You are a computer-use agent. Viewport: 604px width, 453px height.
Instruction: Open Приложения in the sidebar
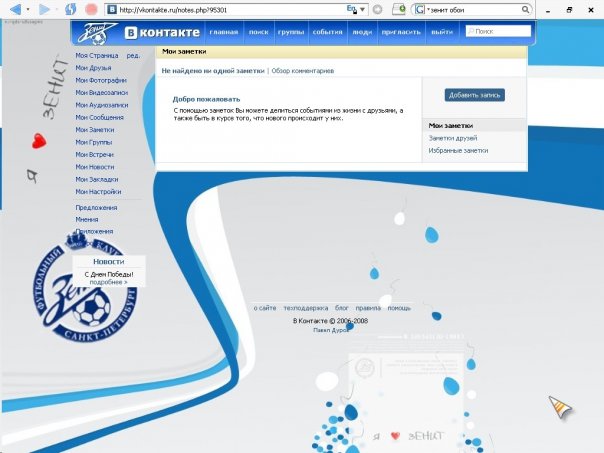(x=94, y=231)
